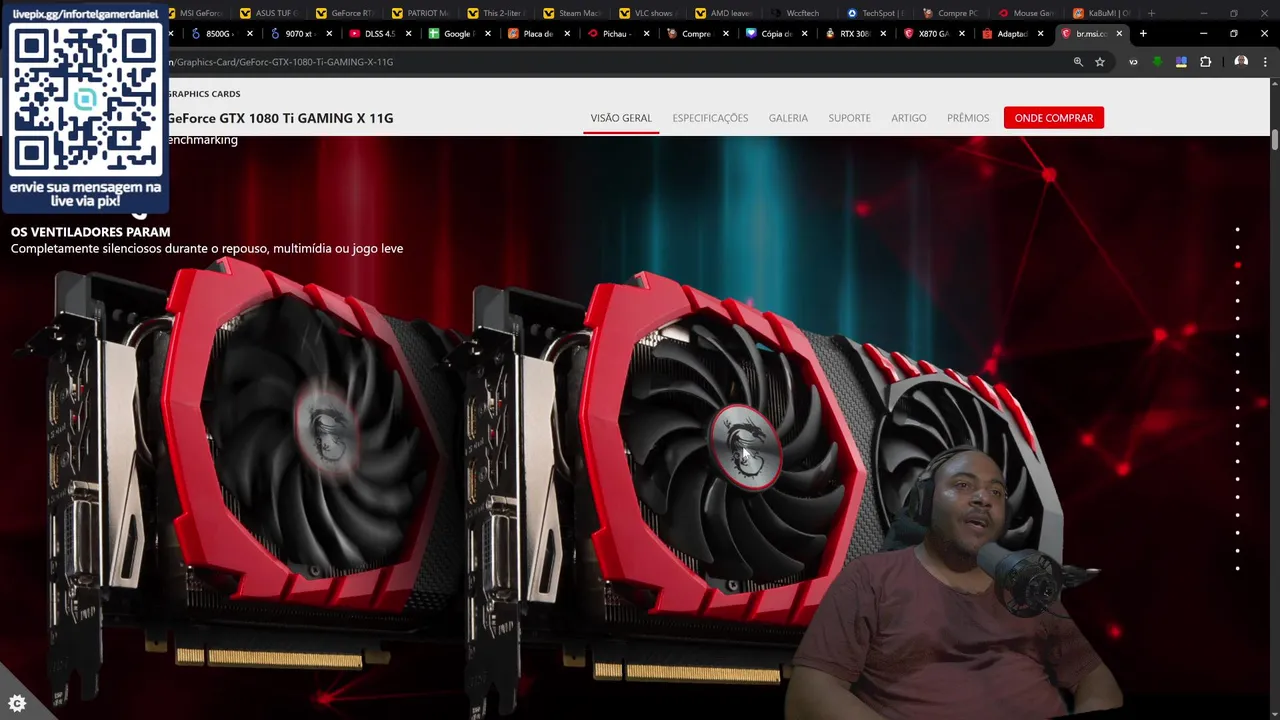
Task: Close the RTX 308 tab
Action: click(883, 33)
